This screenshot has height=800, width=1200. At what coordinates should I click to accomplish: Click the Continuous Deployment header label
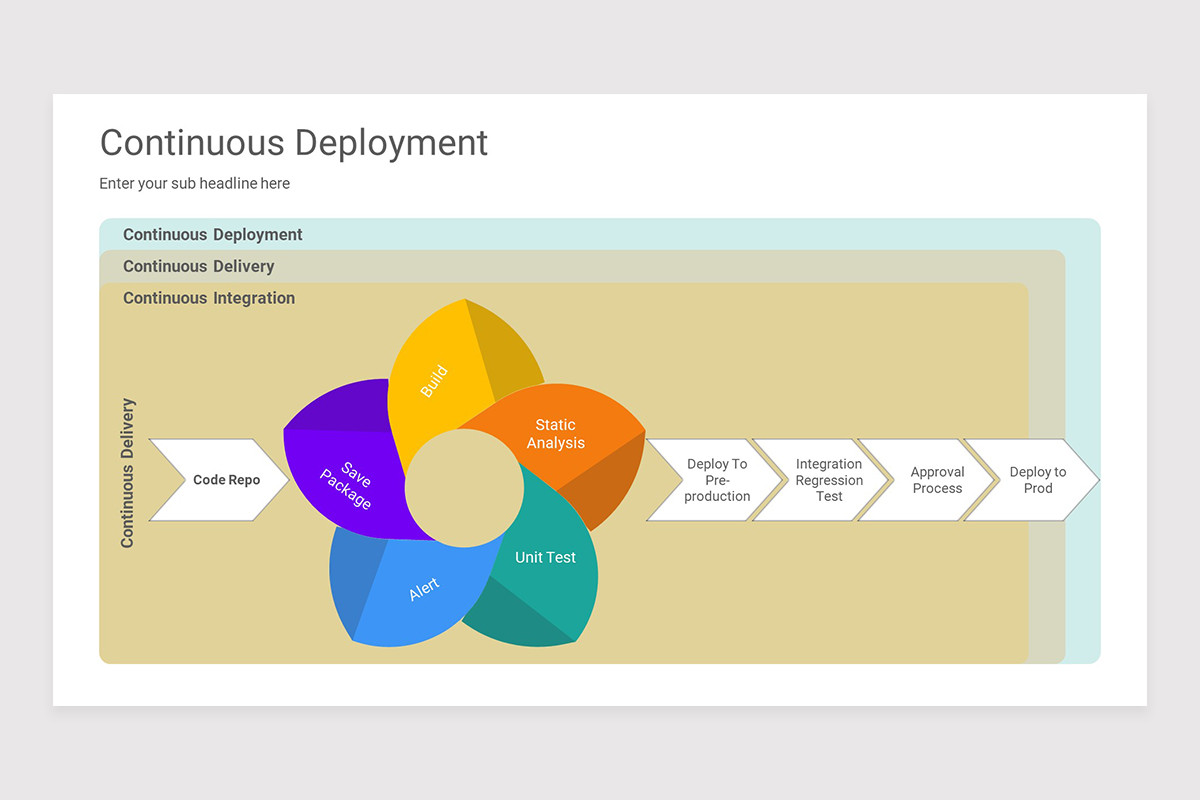(212, 234)
